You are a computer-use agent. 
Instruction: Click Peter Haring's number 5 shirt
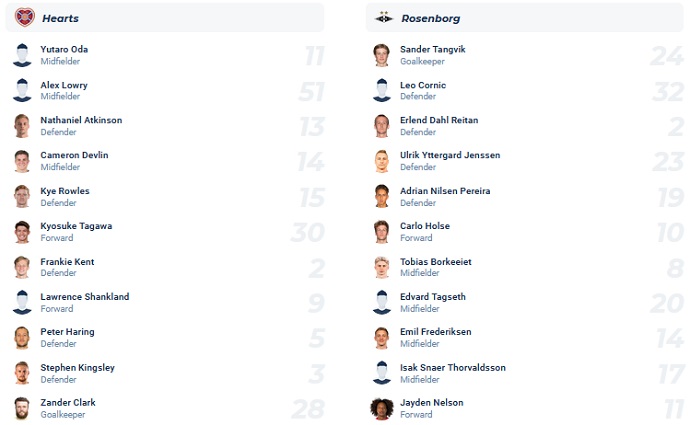click(x=316, y=338)
